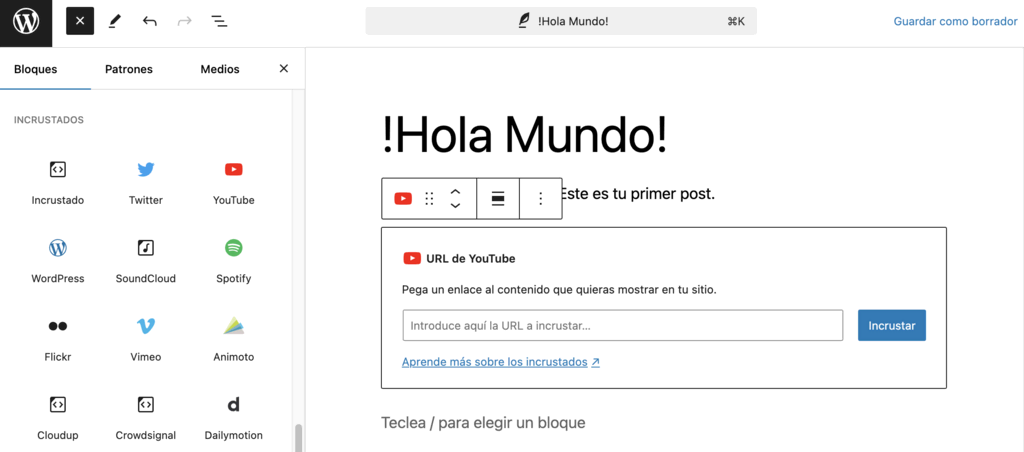Click Guardar como borrador

pos(954,21)
